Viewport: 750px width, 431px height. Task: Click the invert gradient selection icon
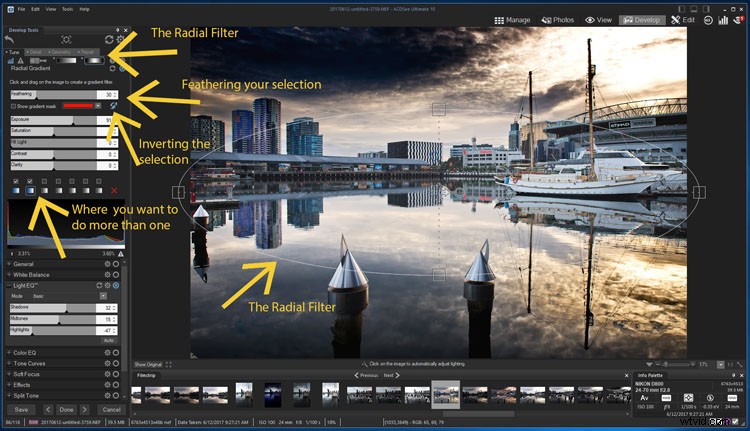point(113,105)
